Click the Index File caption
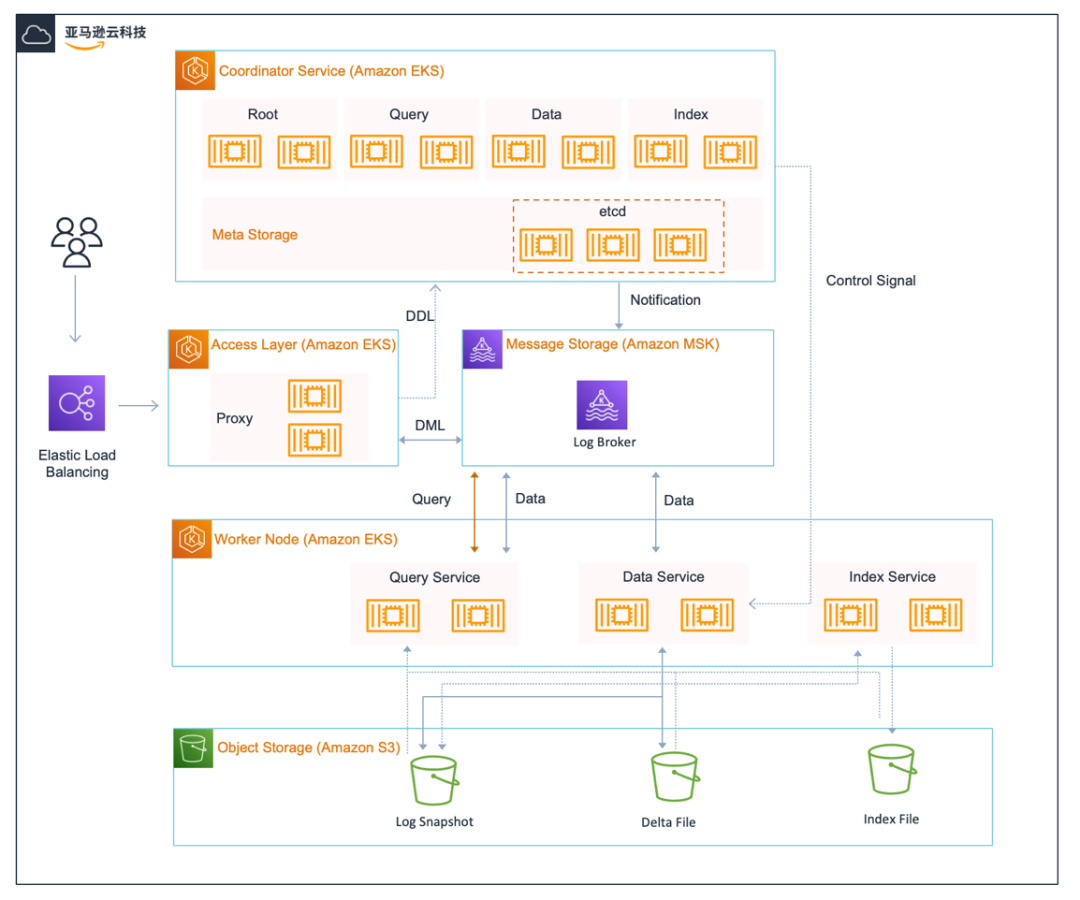Viewport: 1080px width, 900px height. pyautogui.click(x=891, y=819)
